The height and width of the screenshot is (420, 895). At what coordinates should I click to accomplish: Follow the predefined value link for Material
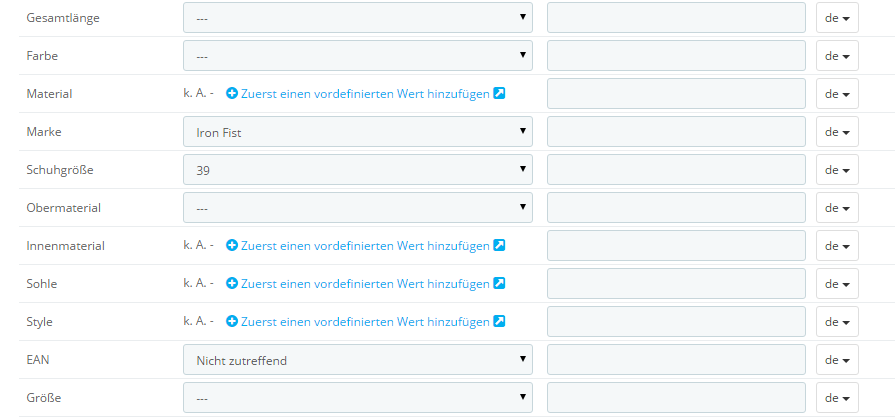point(365,94)
